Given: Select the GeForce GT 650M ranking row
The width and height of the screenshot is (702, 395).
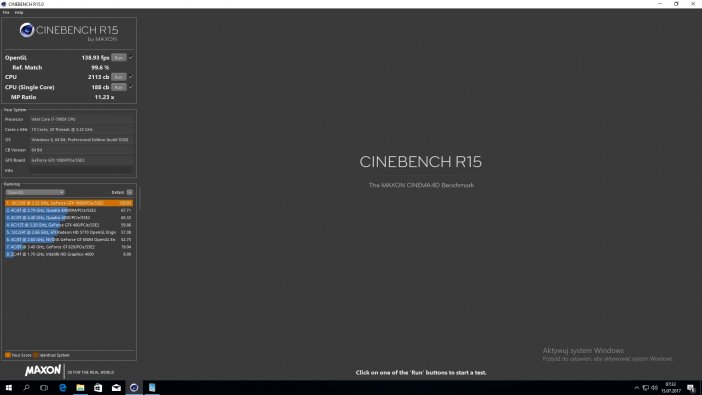Looking at the screenshot, I should click(69, 240).
